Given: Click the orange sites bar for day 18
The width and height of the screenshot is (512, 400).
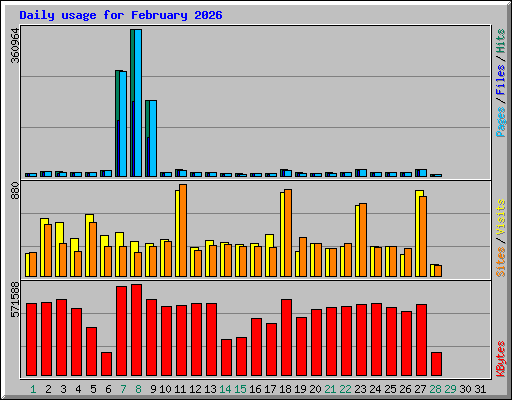Looking at the screenshot, I should (288, 233).
